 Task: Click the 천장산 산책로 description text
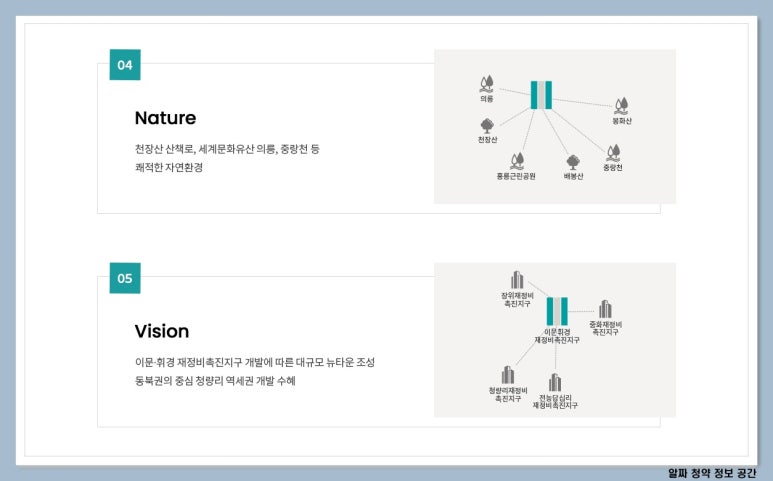click(227, 149)
